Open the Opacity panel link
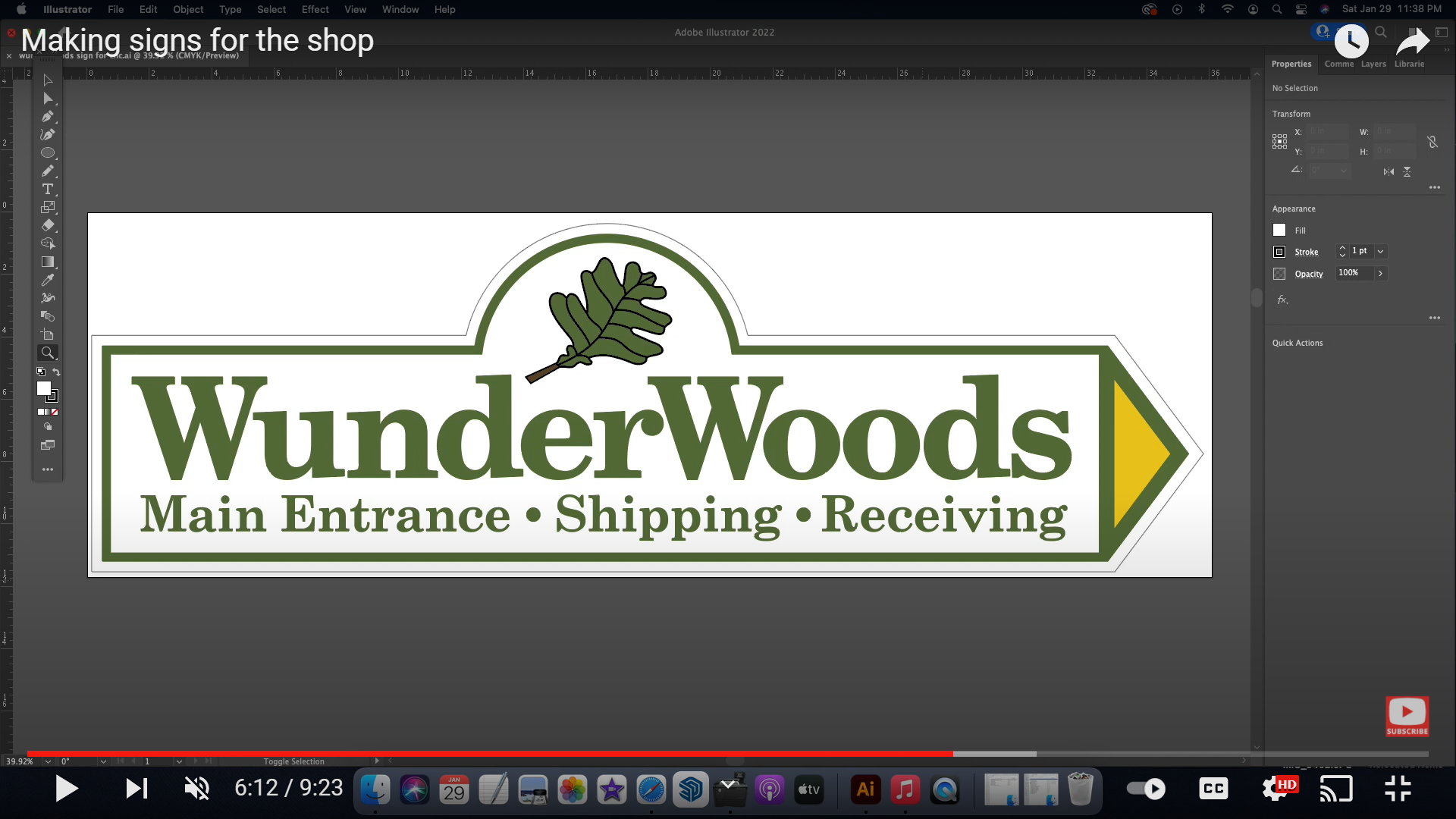The width and height of the screenshot is (1456, 819). 1309,274
